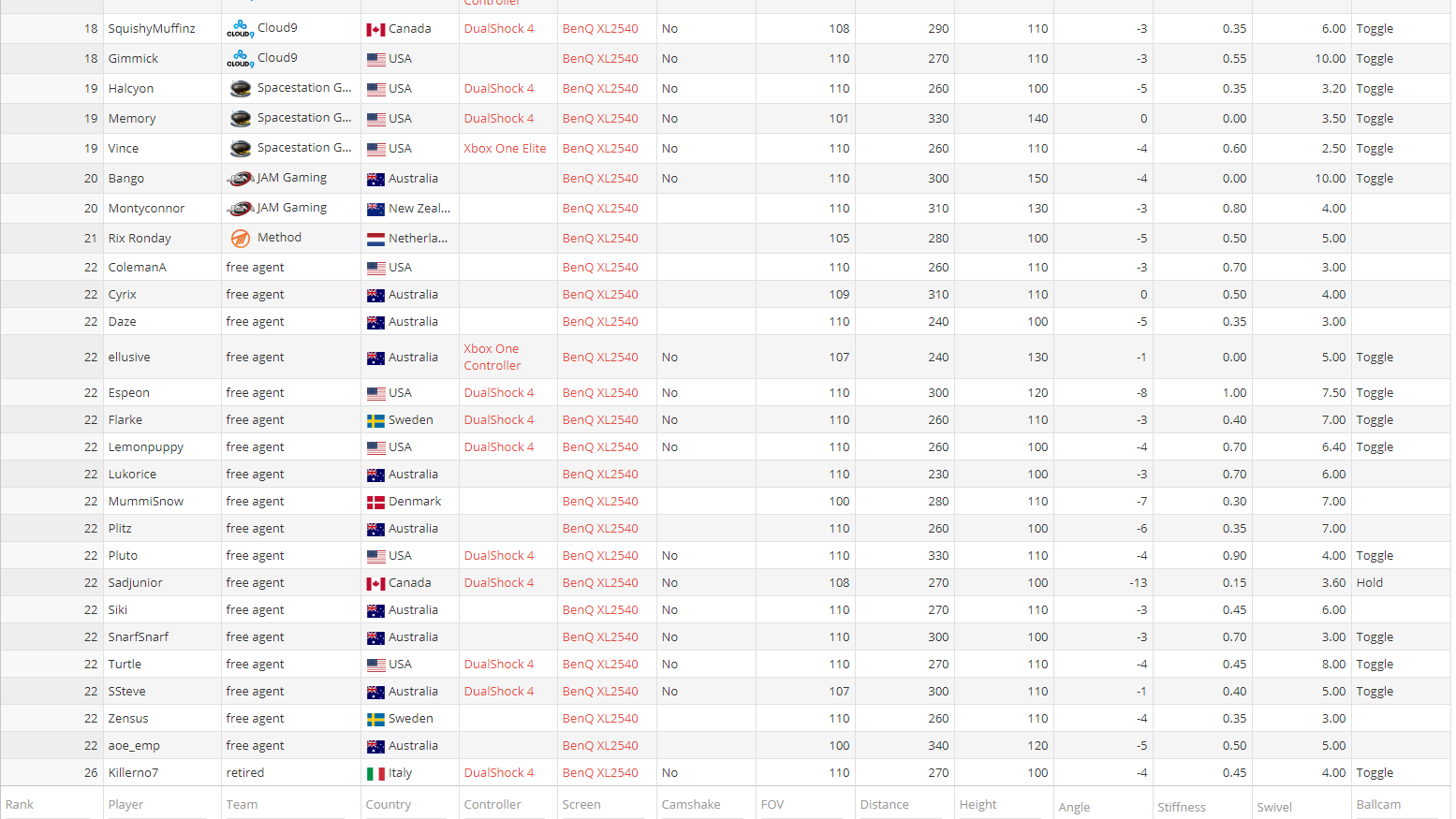Click the Toggle ballcam value in Espeon's row
This screenshot has width=1456, height=819.
click(1375, 393)
